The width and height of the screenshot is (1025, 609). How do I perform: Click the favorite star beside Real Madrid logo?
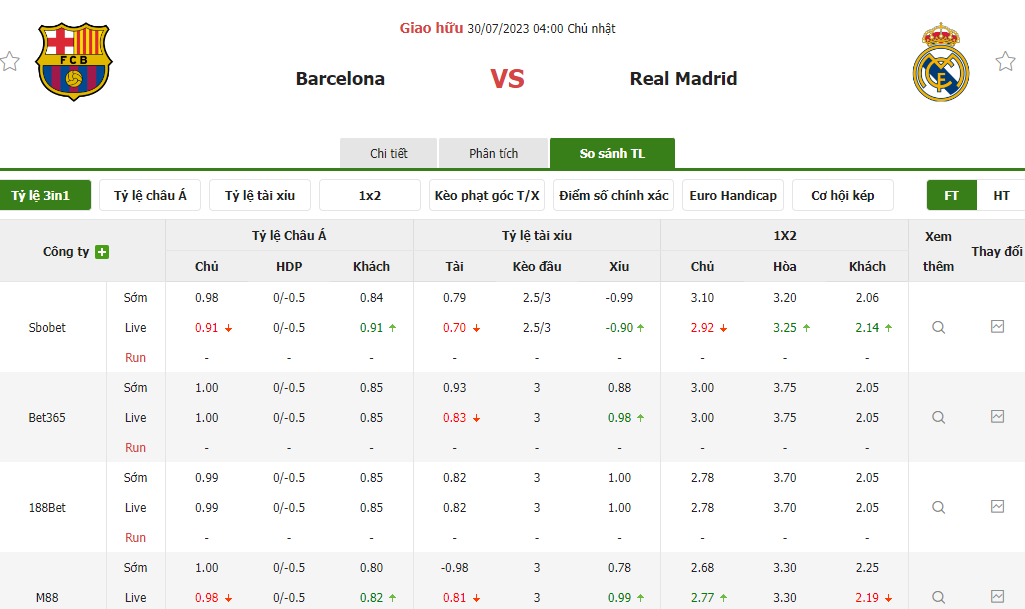point(1005,62)
